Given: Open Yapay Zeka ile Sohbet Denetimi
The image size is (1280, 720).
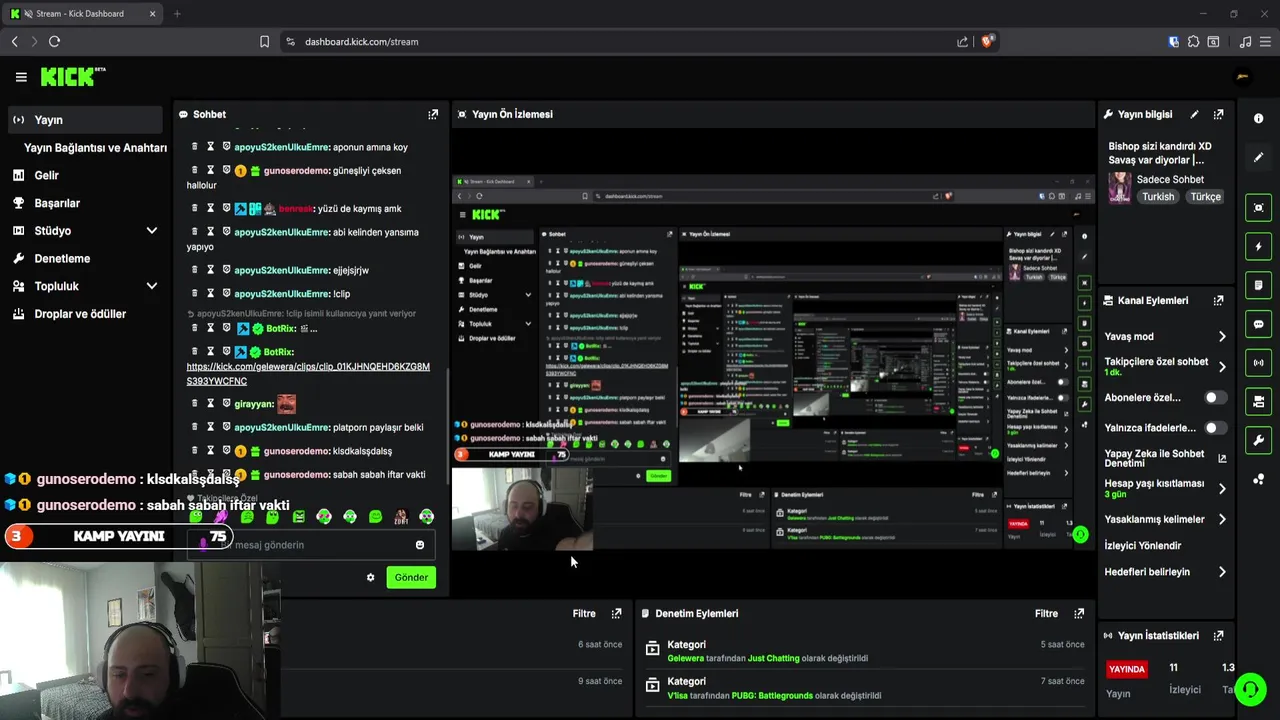Looking at the screenshot, I should [1165, 458].
